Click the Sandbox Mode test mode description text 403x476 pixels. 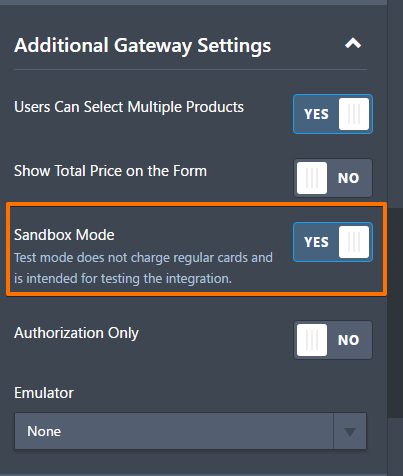[143, 268]
